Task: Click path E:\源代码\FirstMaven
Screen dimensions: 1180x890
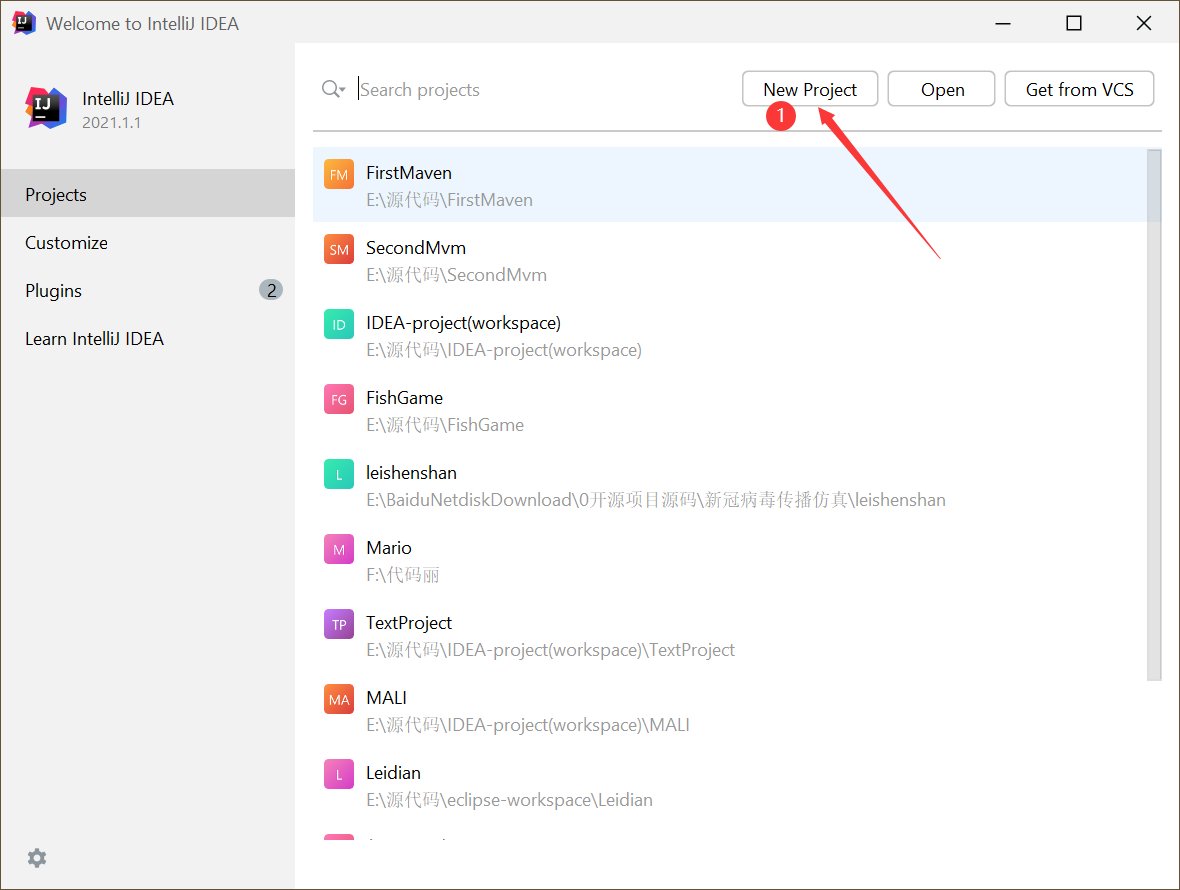Action: tap(449, 200)
